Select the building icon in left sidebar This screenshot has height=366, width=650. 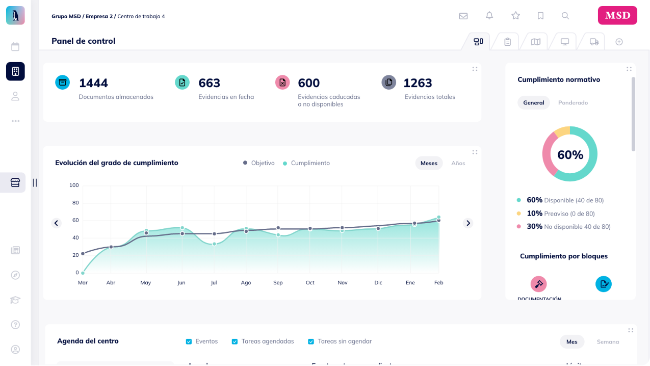pyautogui.click(x=15, y=71)
